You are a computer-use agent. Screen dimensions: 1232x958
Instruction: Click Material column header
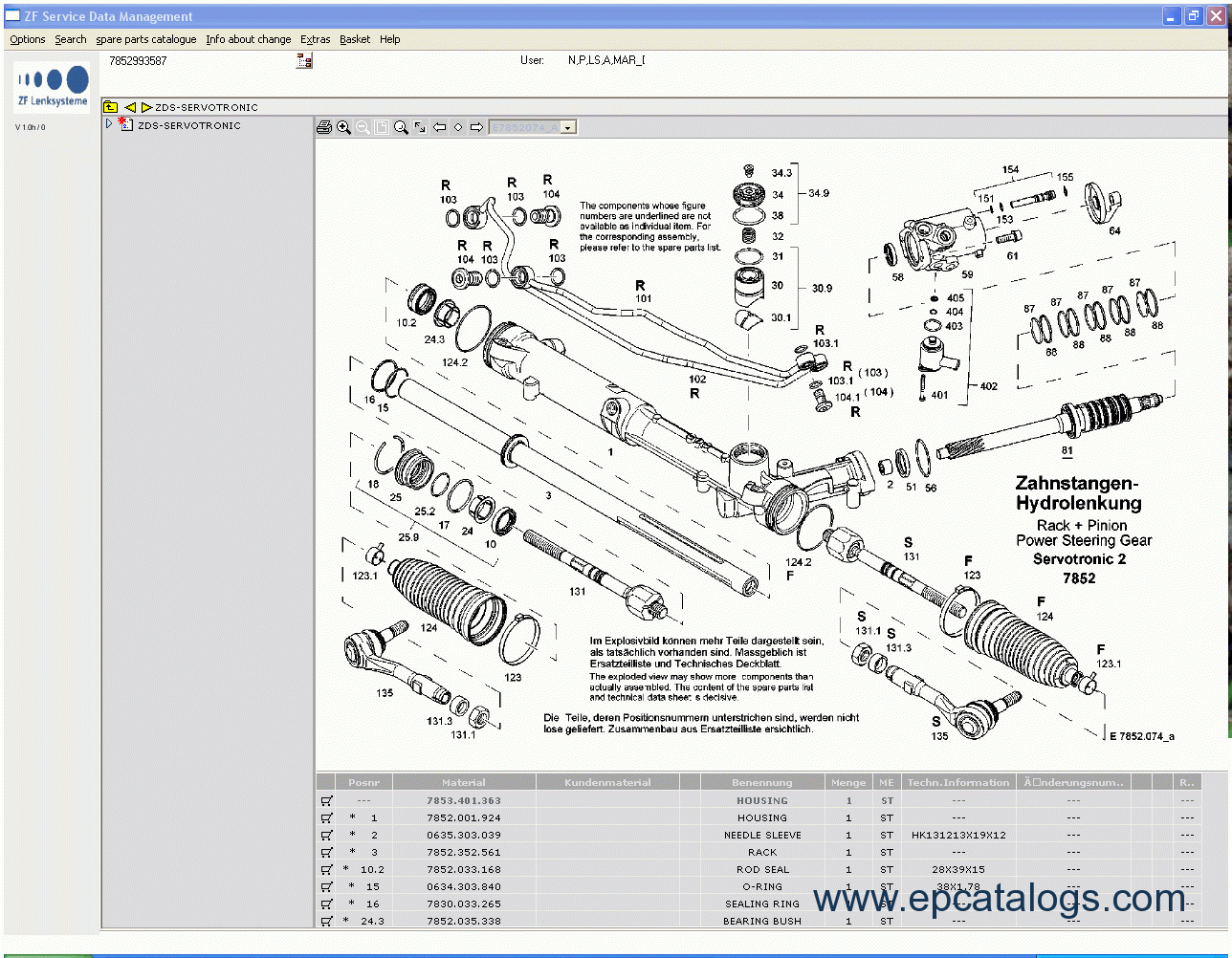coord(464,782)
